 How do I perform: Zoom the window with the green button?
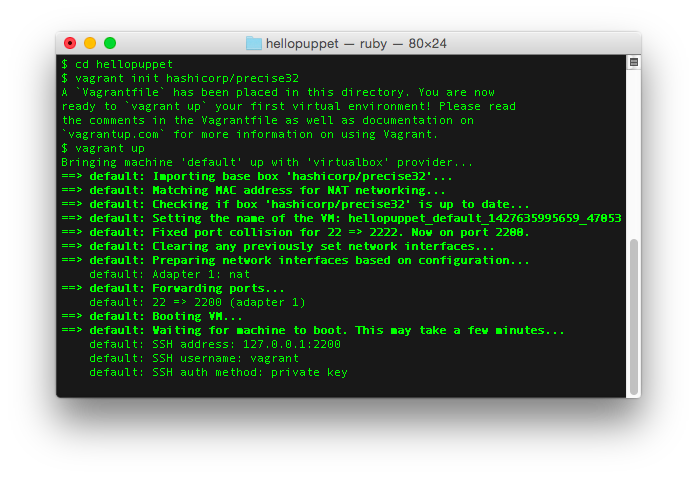click(x=110, y=43)
